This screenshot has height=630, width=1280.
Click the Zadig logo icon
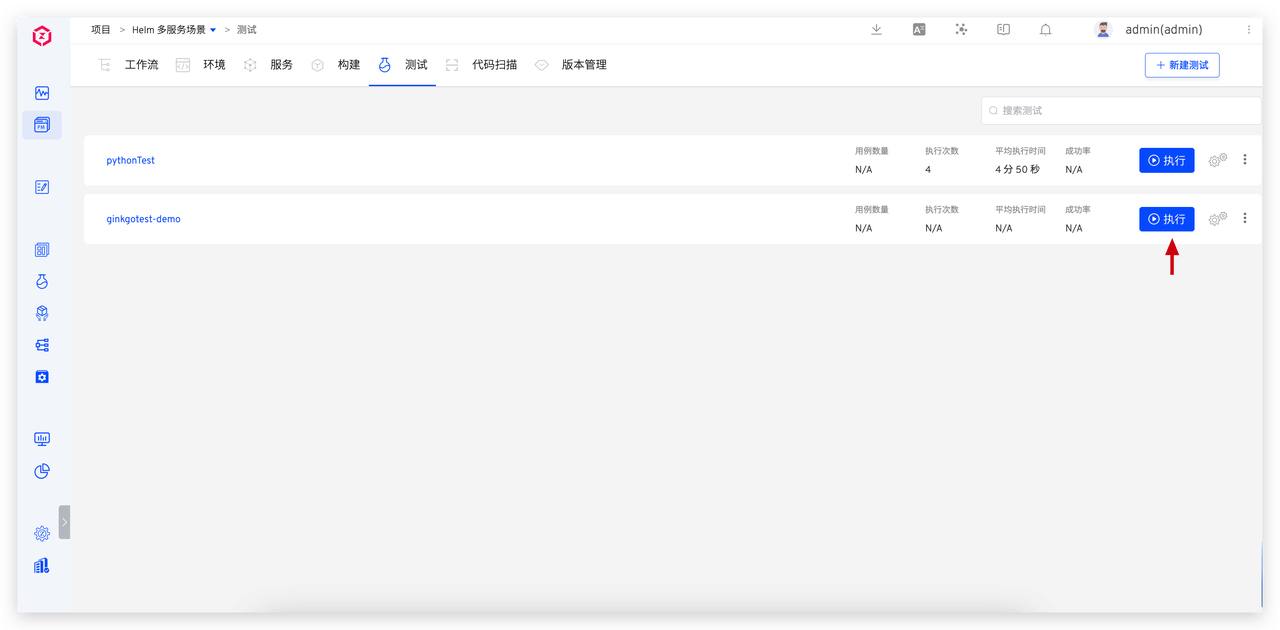pos(42,37)
